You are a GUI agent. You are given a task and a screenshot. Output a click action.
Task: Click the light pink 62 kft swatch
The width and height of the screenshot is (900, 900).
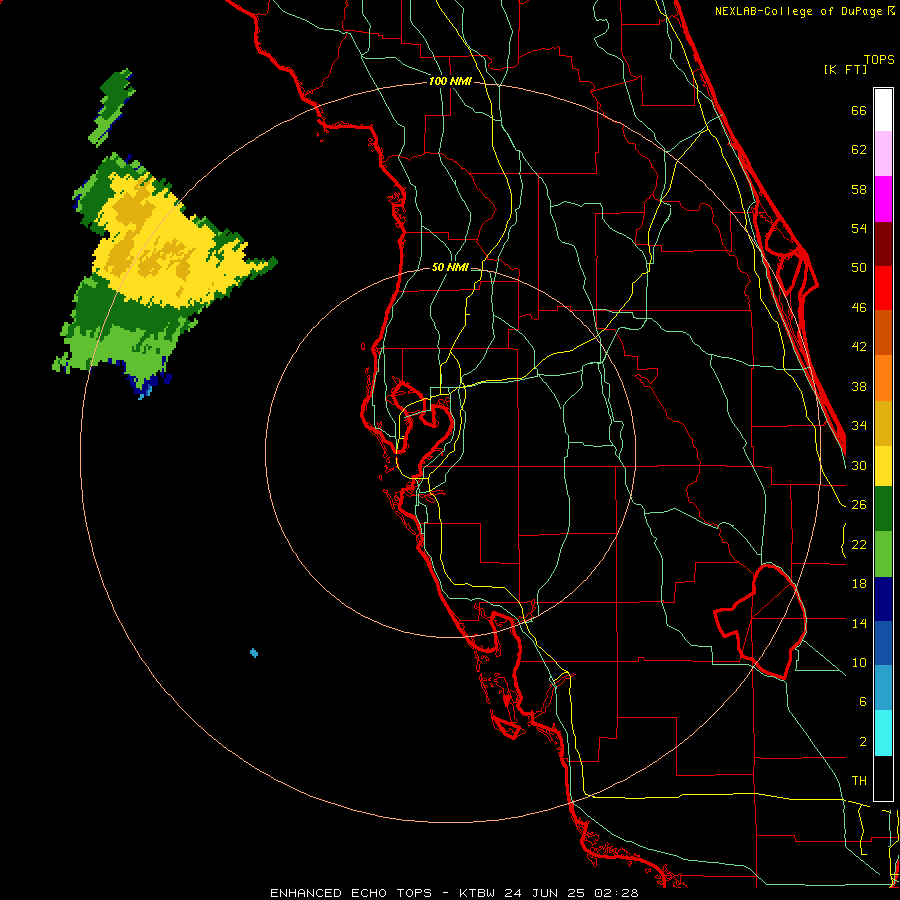click(883, 154)
